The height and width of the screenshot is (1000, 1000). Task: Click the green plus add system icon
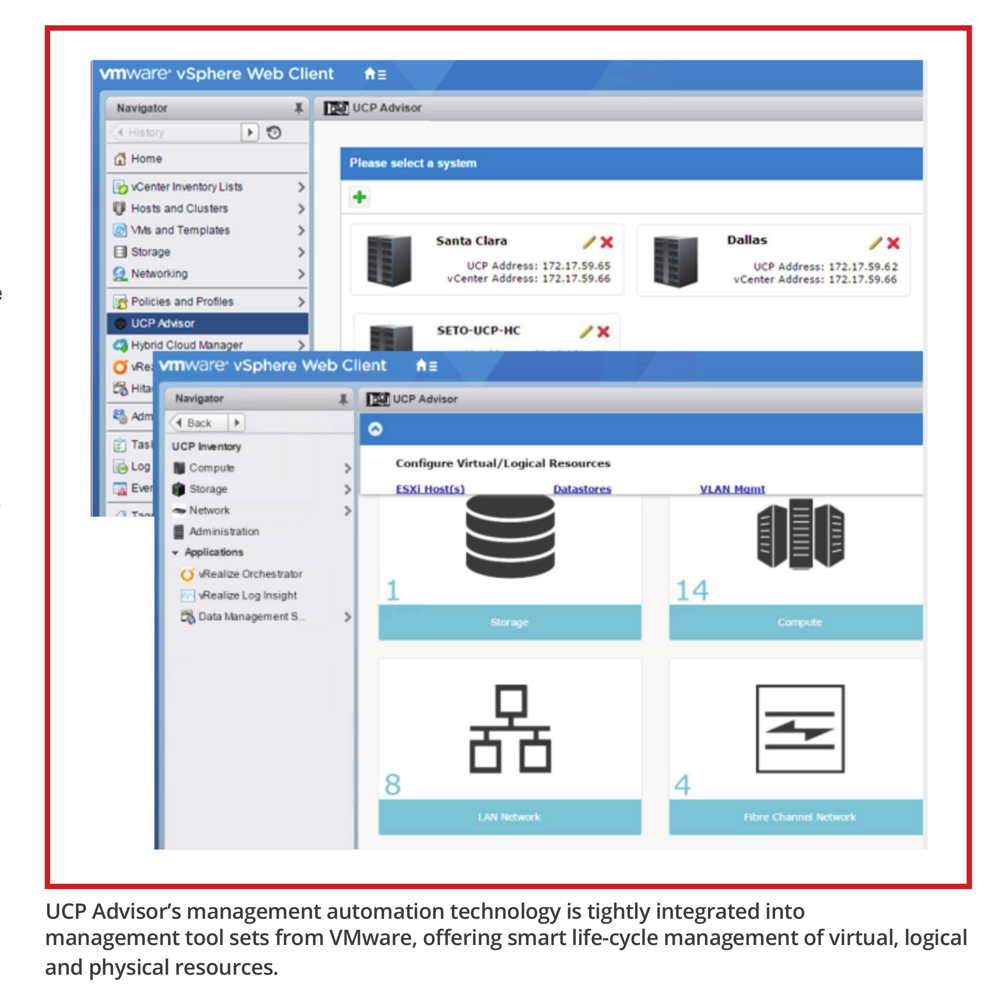click(360, 197)
